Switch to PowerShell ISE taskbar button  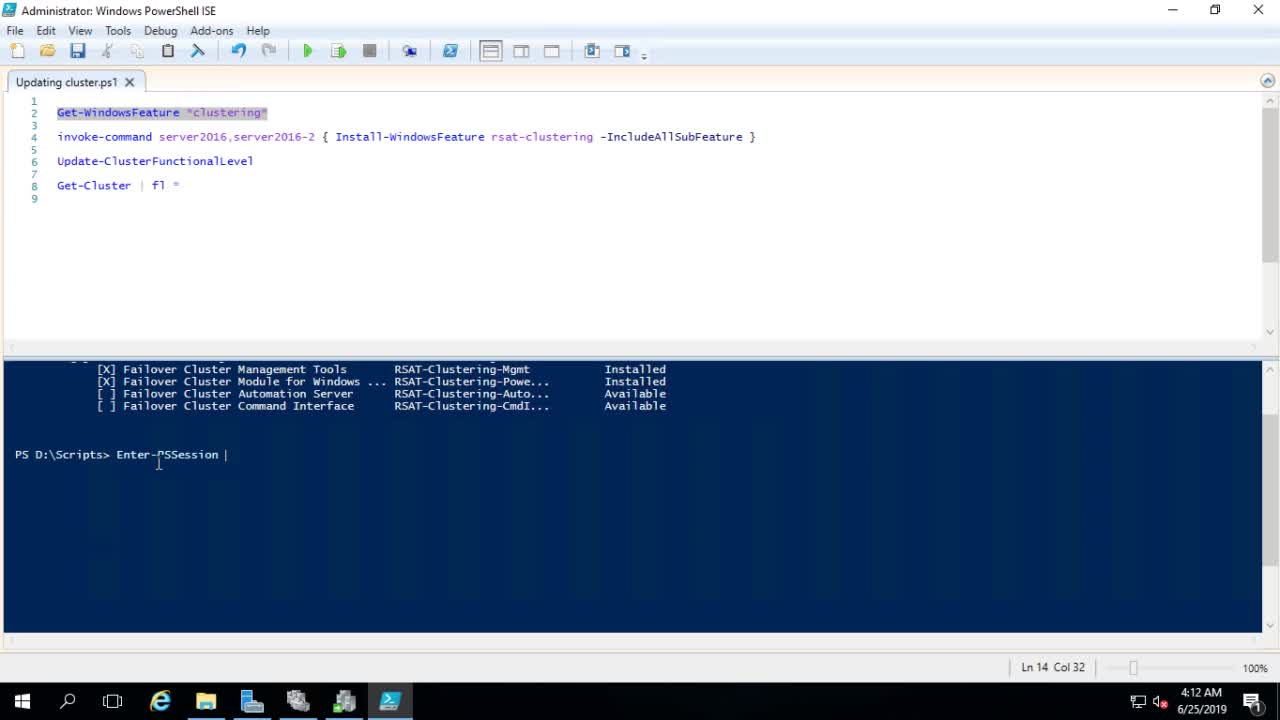coord(390,701)
